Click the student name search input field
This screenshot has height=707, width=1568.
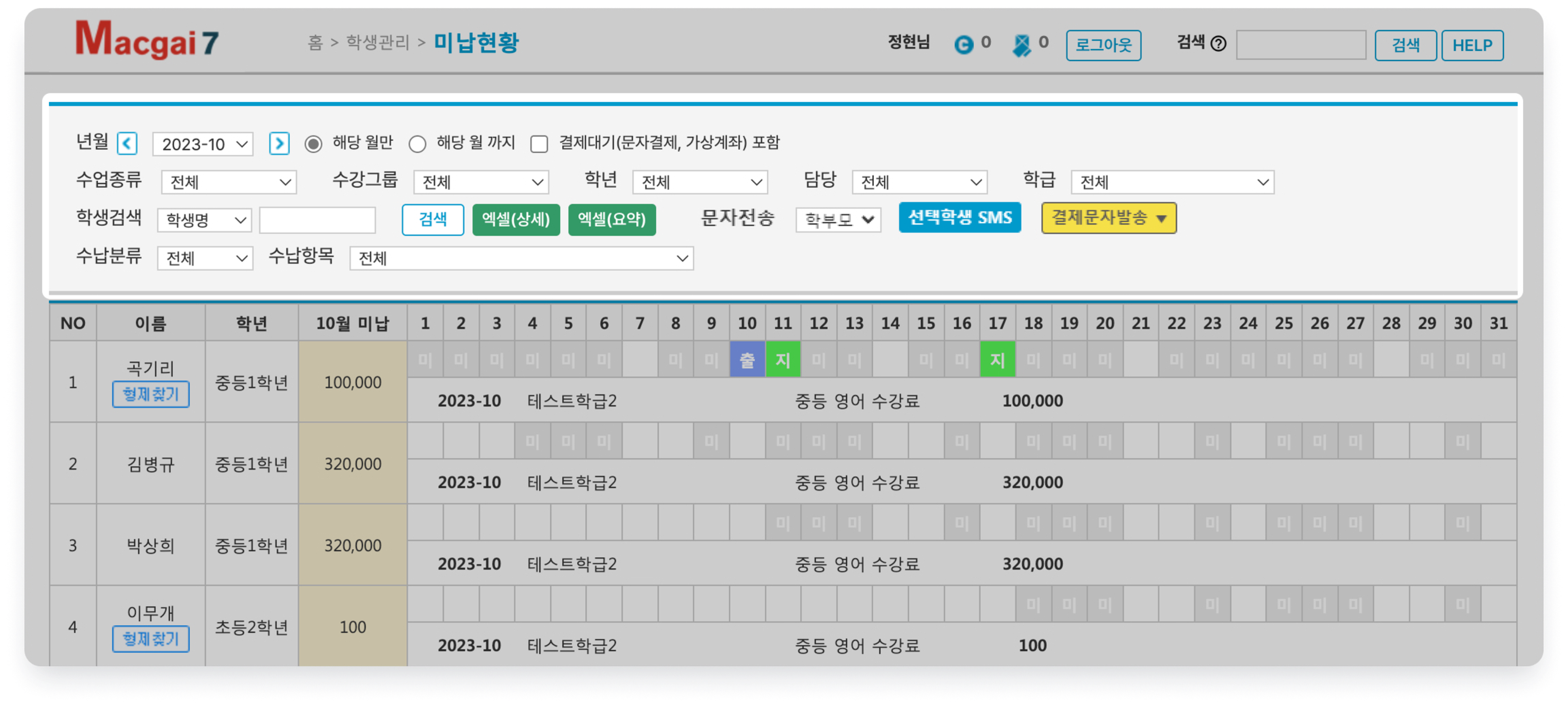[317, 220]
